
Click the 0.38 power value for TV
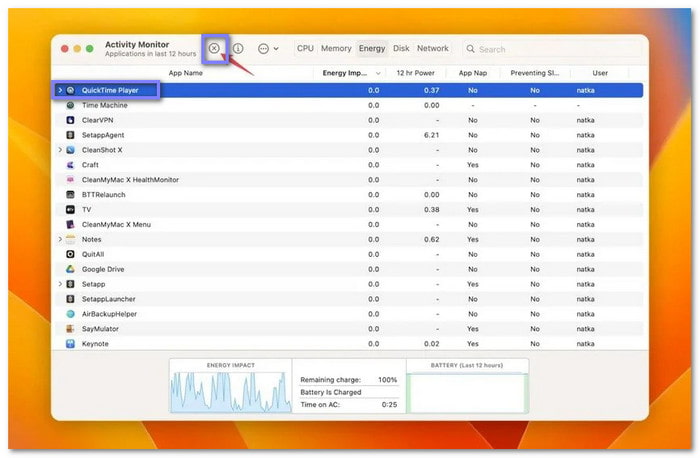(432, 209)
